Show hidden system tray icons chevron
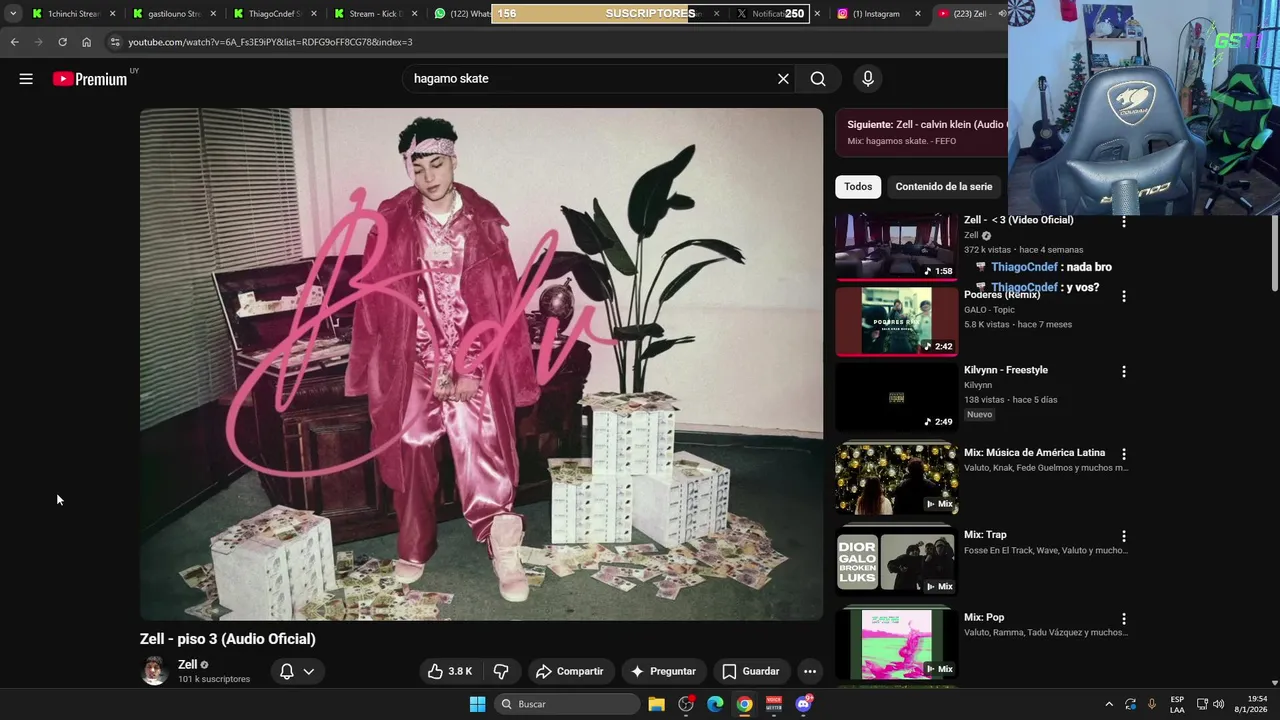This screenshot has height=720, width=1280. click(1108, 704)
